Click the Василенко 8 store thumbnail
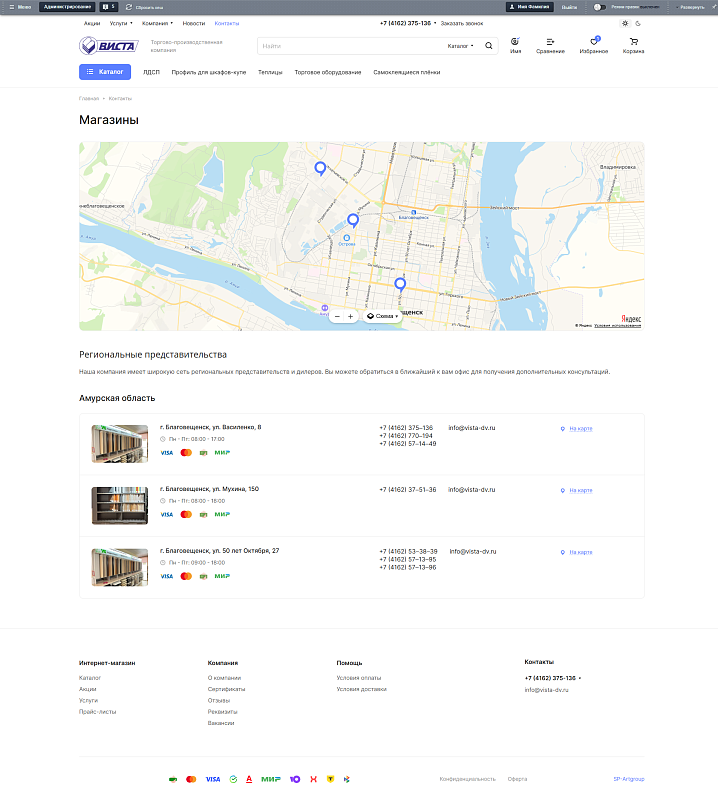The height and width of the screenshot is (800, 718). tap(120, 443)
